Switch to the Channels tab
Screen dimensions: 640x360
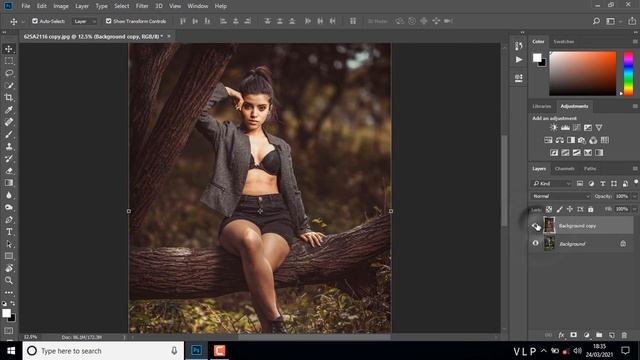(565, 169)
